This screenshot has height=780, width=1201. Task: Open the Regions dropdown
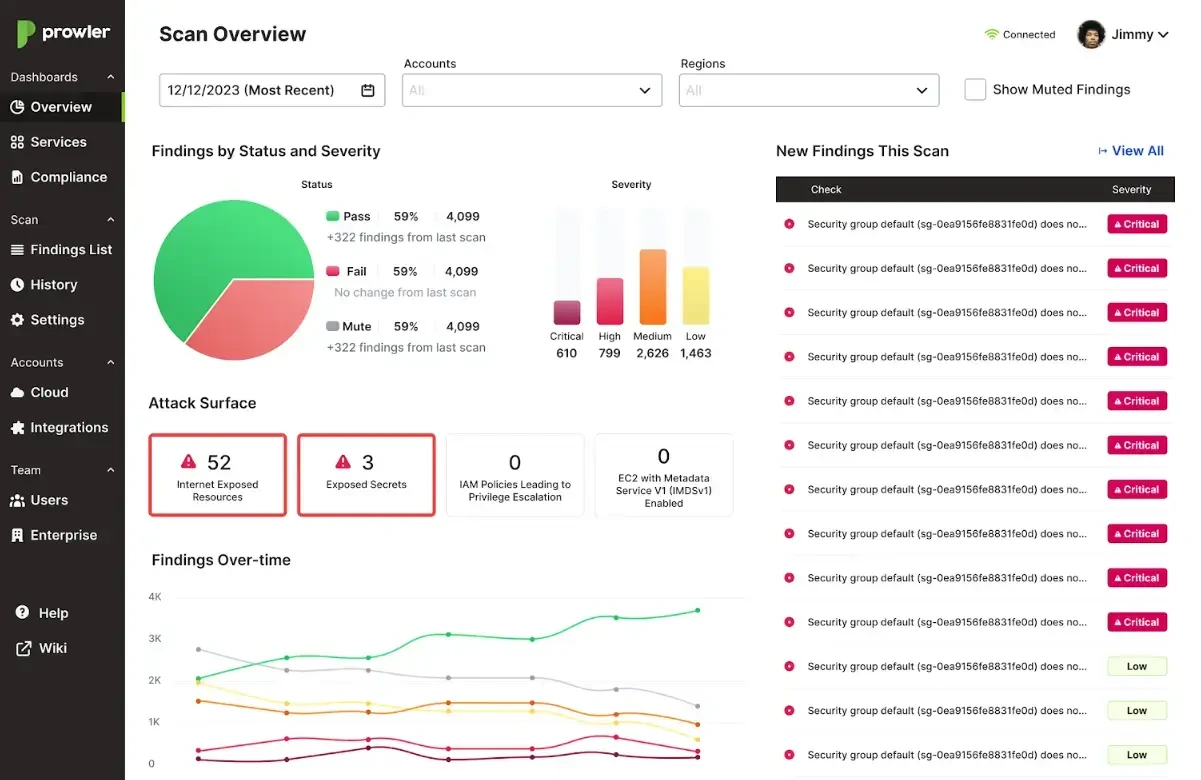[x=809, y=90]
